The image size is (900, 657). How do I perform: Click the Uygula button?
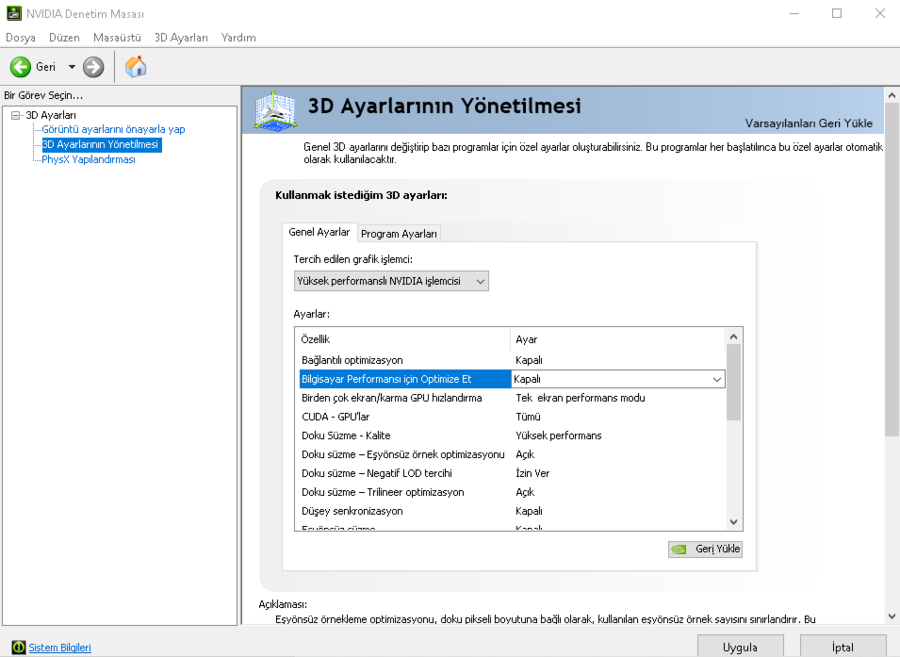pos(740,647)
